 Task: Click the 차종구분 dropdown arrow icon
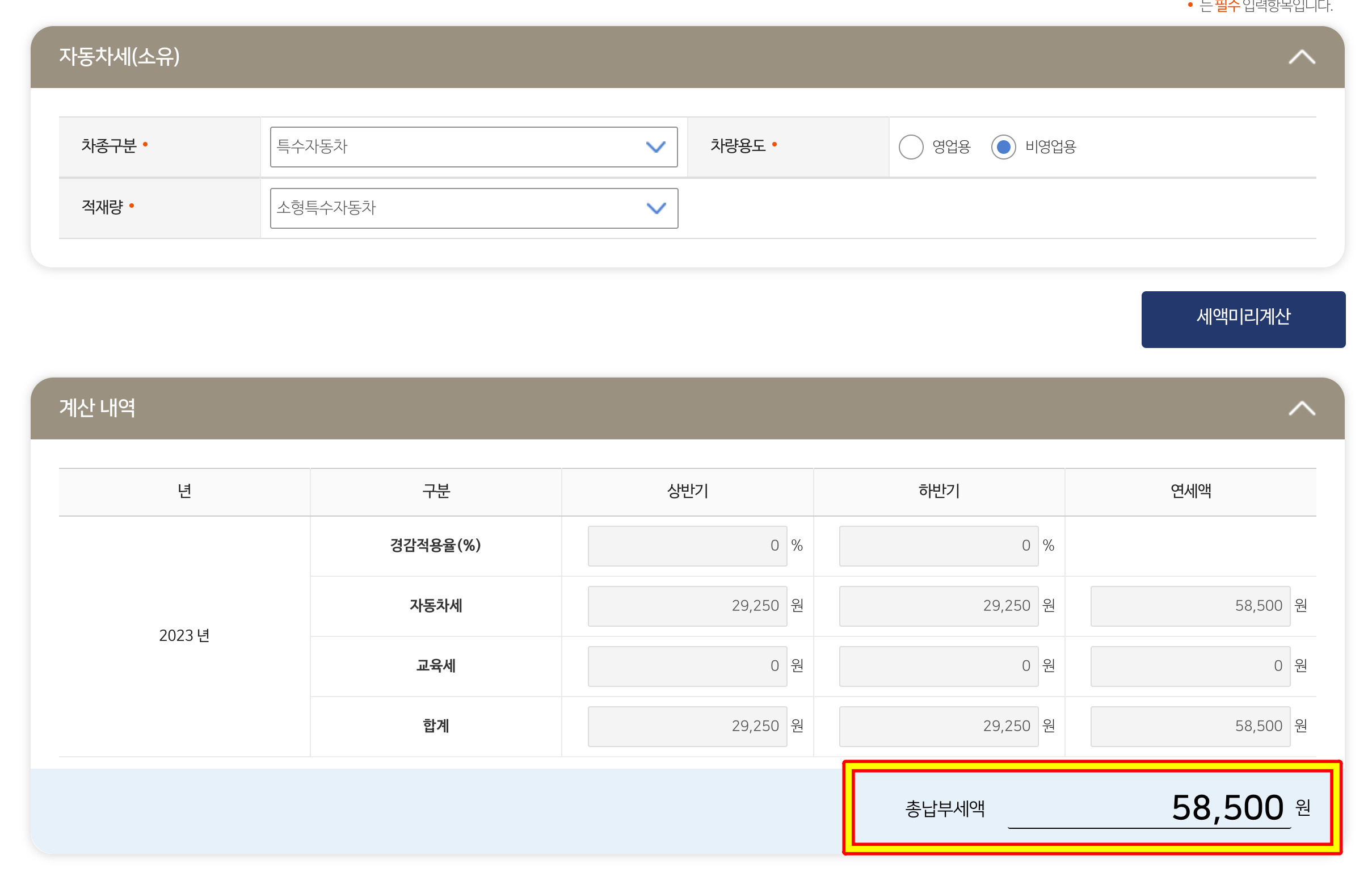[656, 147]
